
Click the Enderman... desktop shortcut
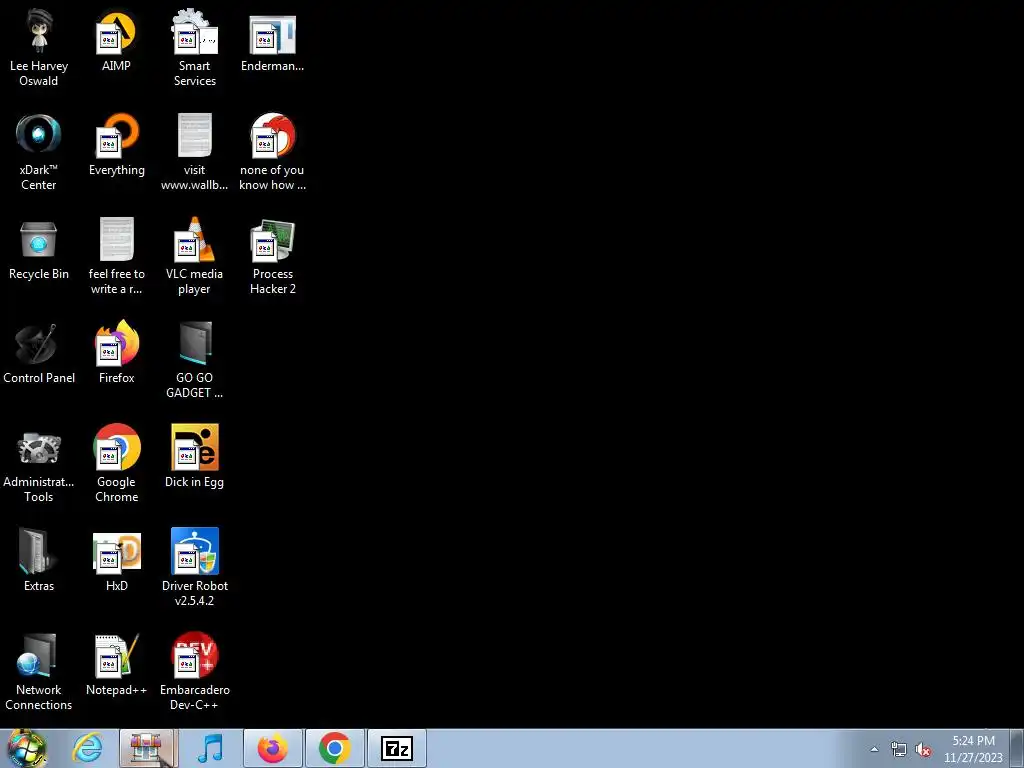click(x=272, y=40)
